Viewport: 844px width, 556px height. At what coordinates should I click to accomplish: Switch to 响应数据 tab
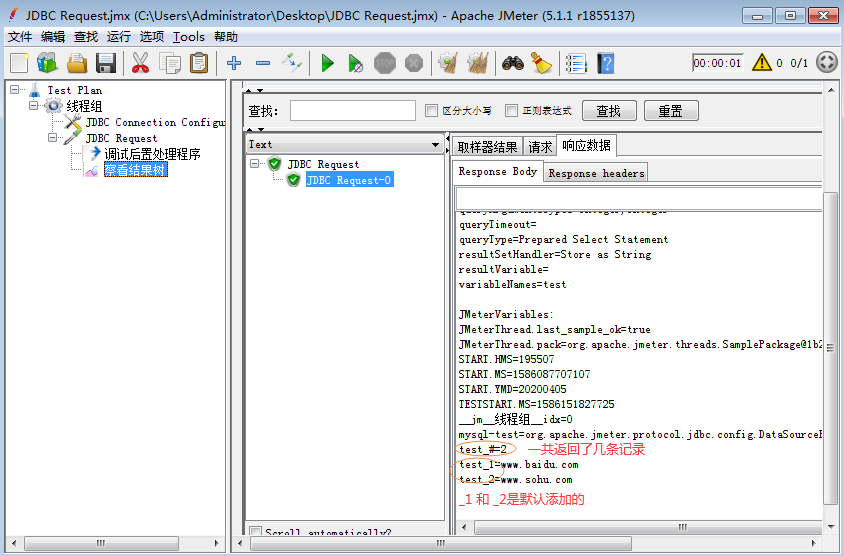586,145
